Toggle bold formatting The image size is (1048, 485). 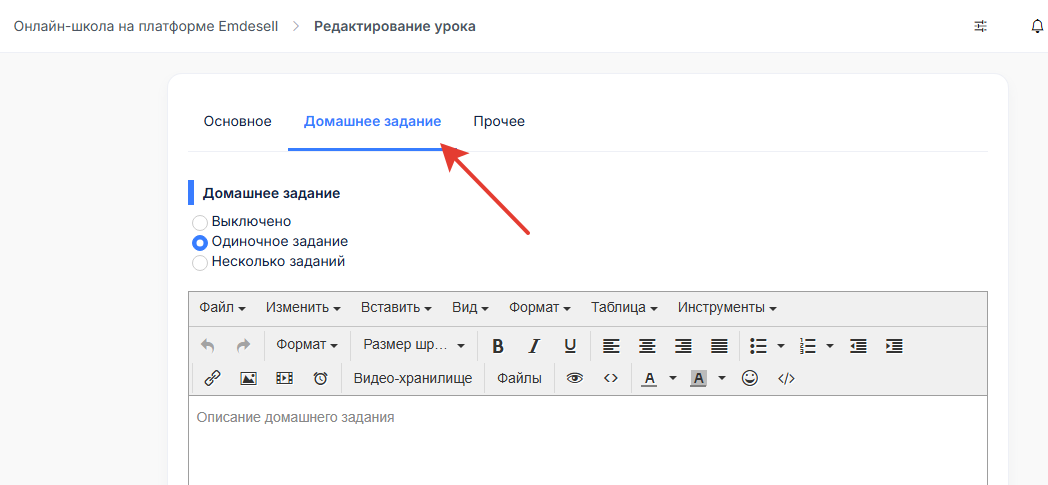[x=497, y=345]
